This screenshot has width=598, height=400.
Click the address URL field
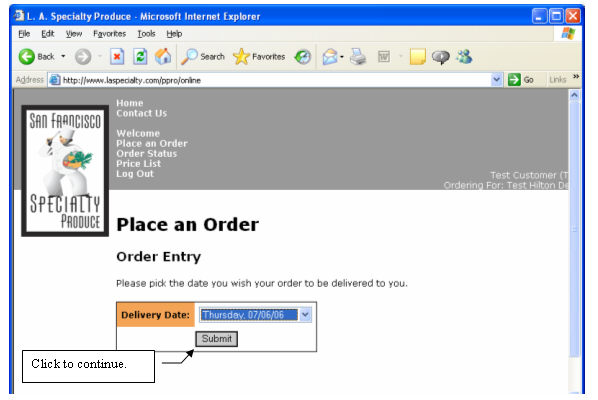(275, 80)
